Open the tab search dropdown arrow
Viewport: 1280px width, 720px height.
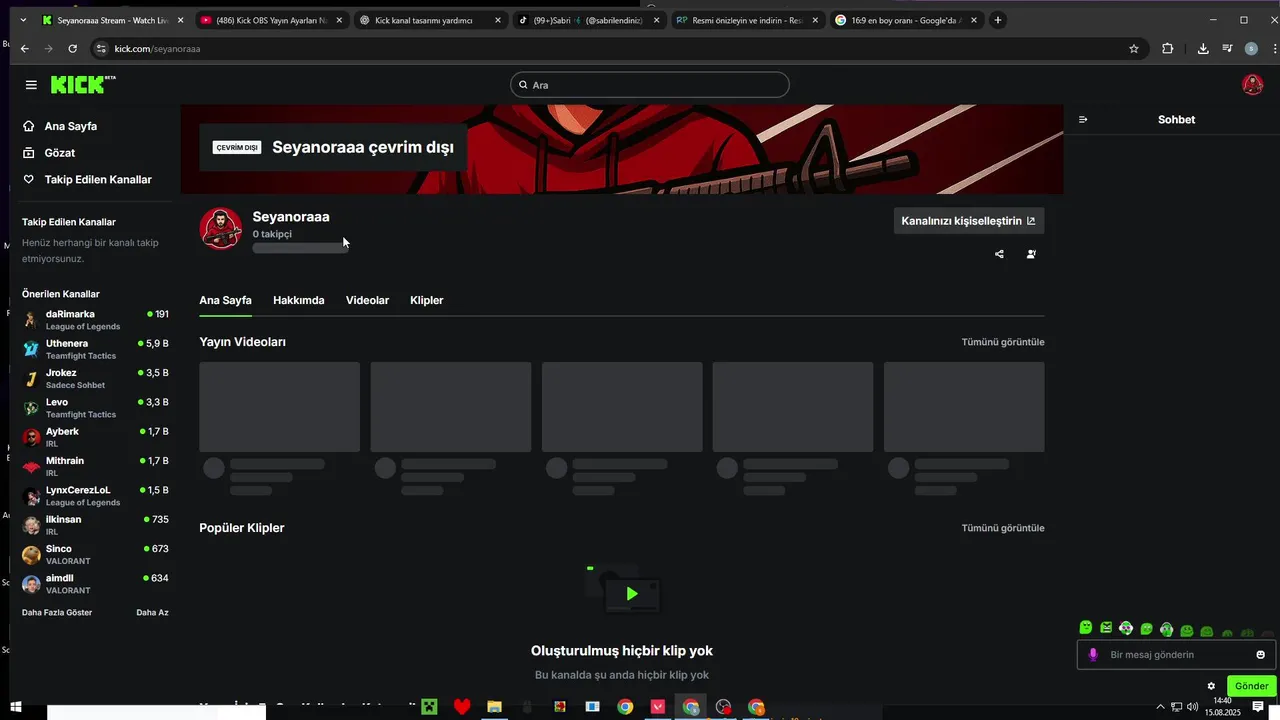click(x=23, y=20)
